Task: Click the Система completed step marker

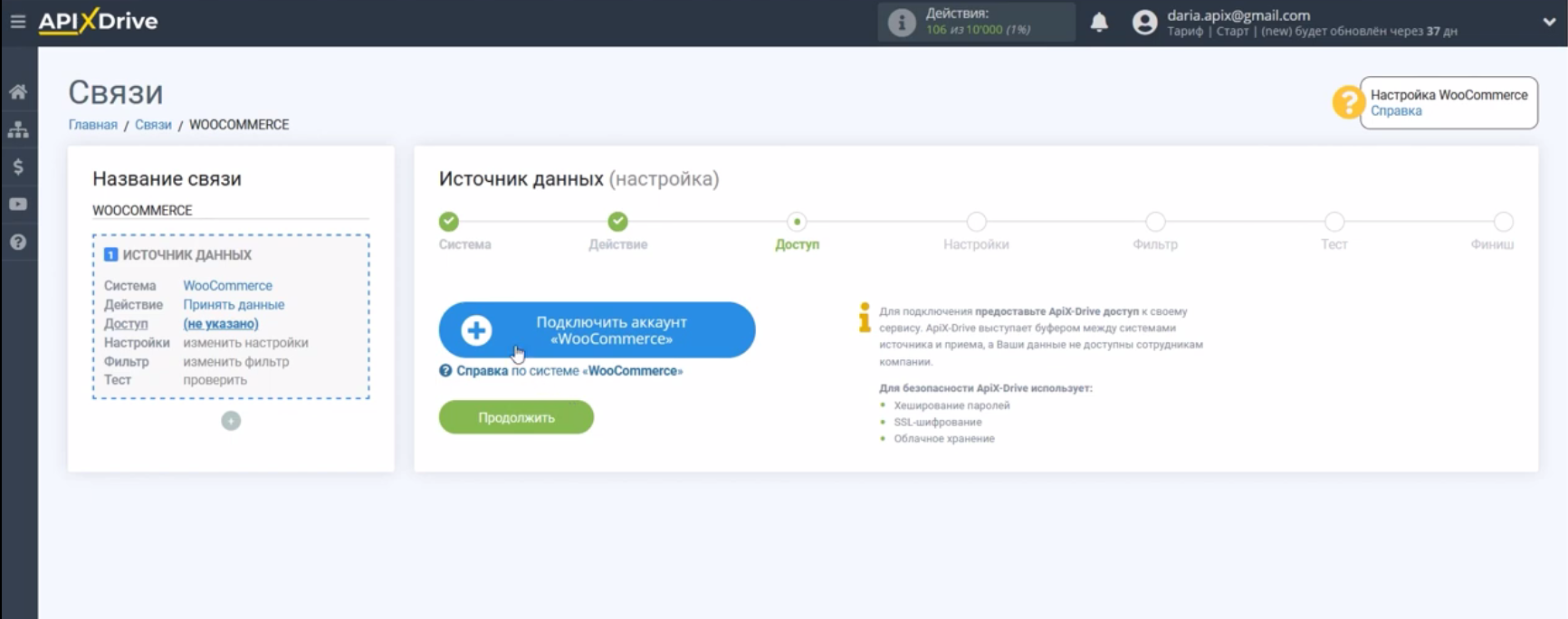Action: click(x=449, y=222)
